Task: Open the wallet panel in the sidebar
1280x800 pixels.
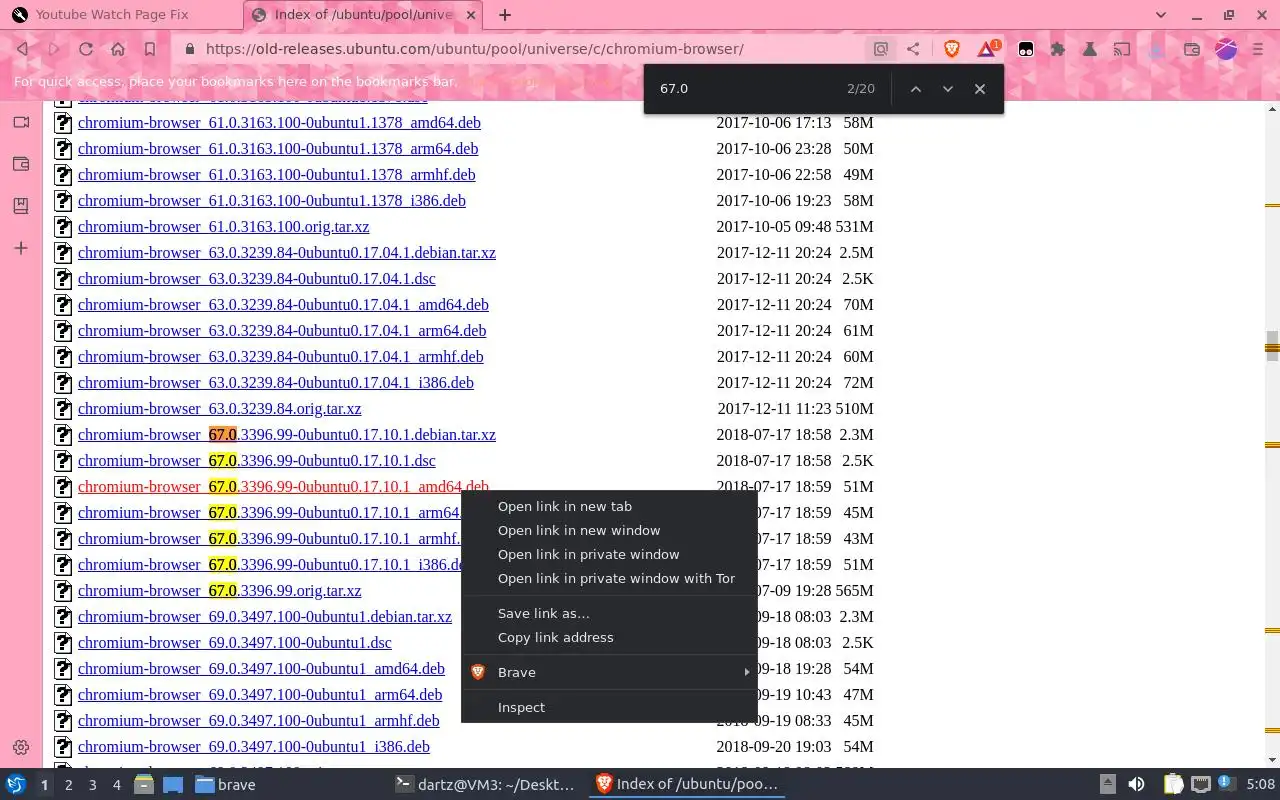Action: coord(21,164)
